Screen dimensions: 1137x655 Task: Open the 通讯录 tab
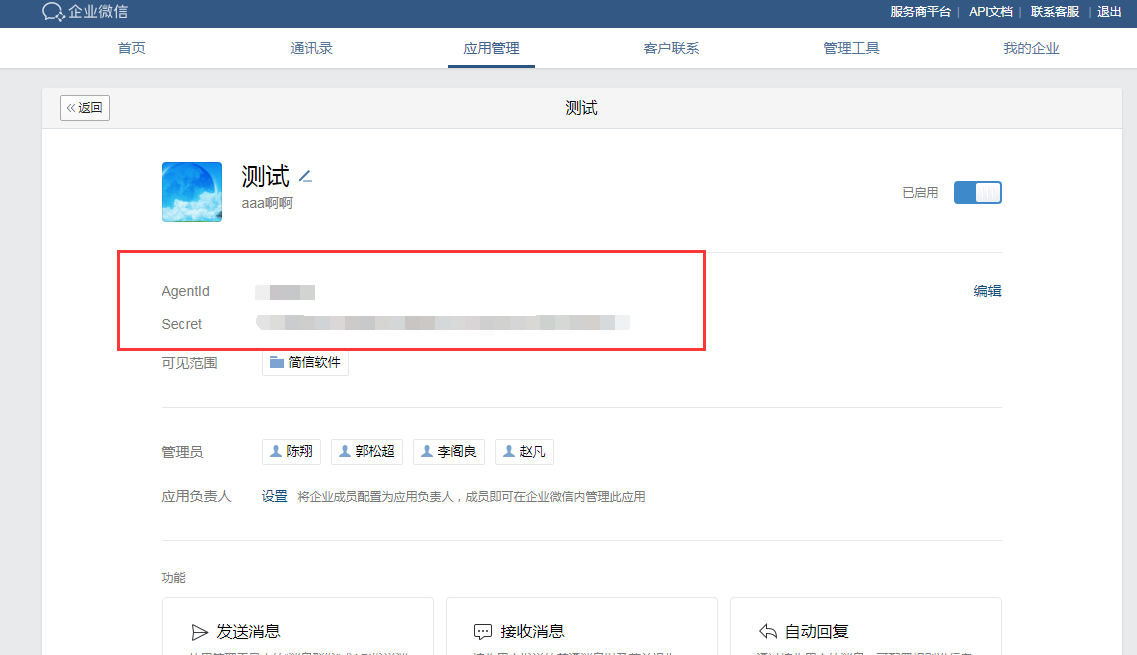click(311, 48)
